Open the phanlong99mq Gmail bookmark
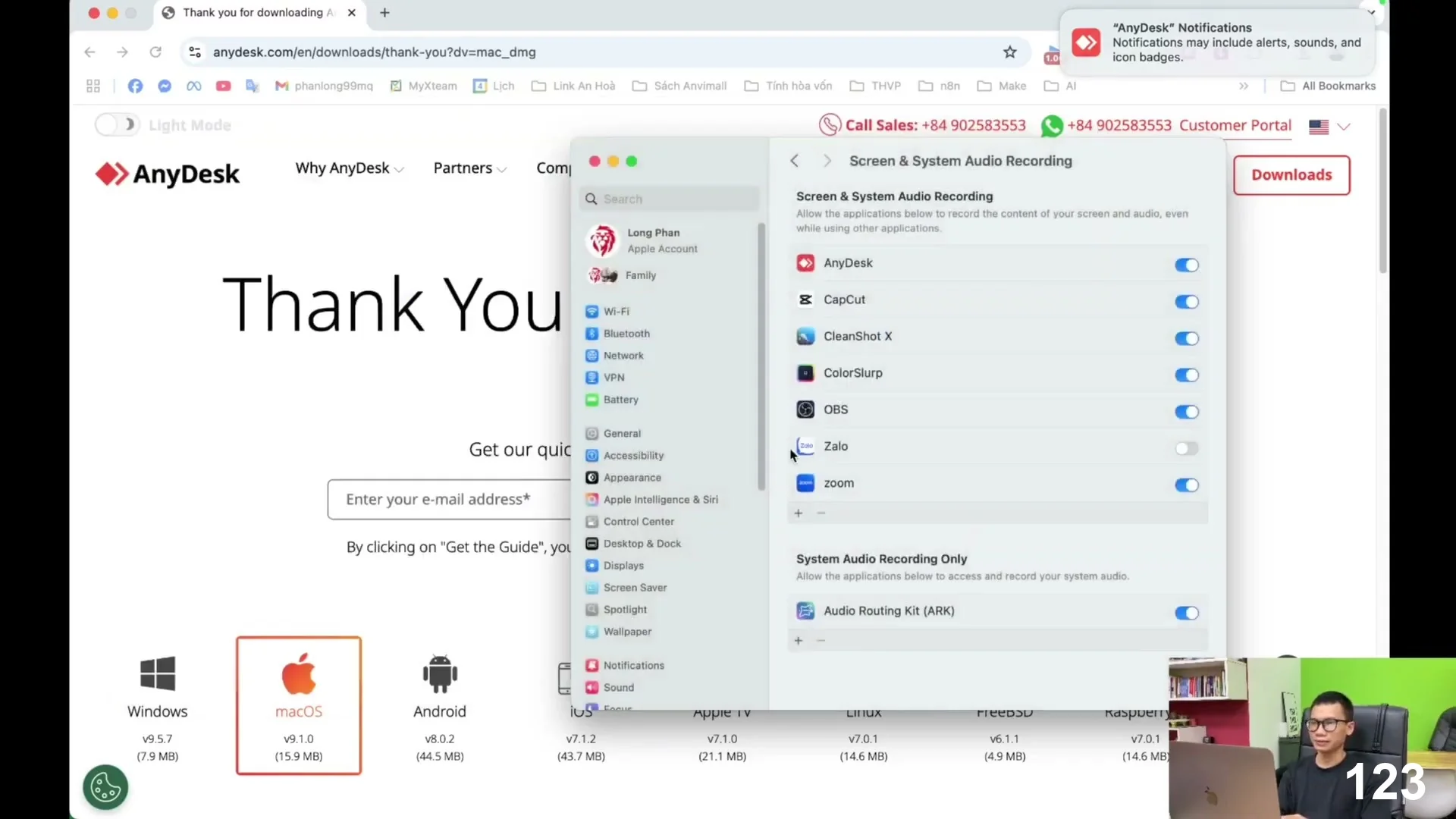This screenshot has height=819, width=1456. tap(324, 86)
